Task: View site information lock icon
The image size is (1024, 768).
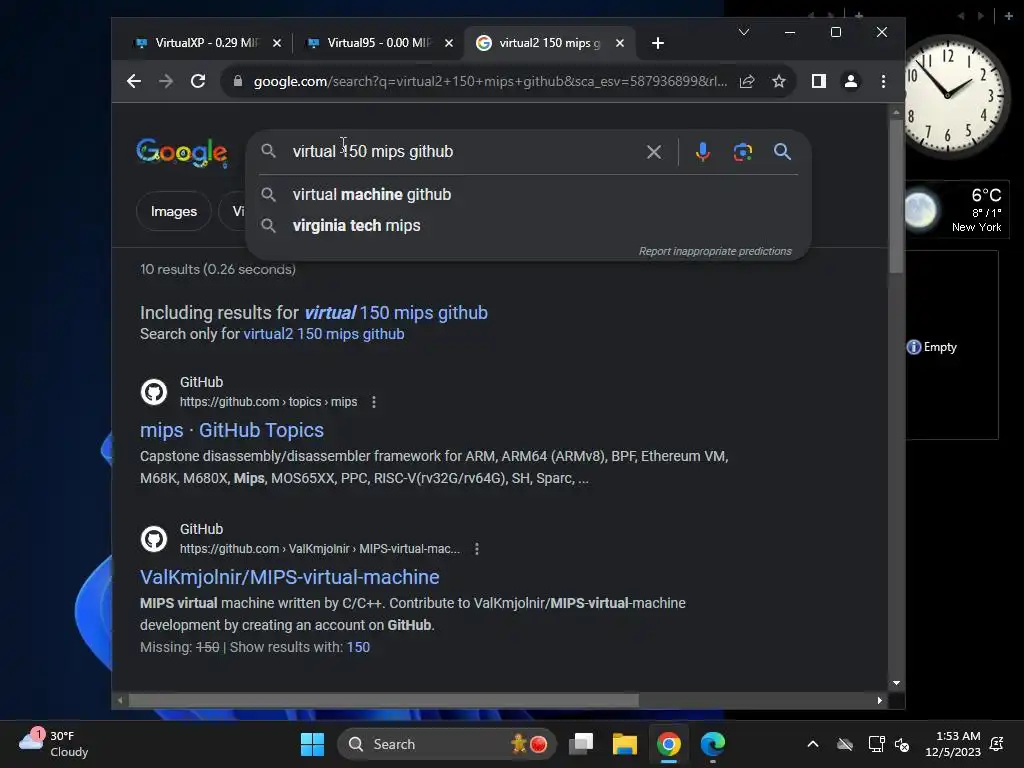Action: (238, 81)
